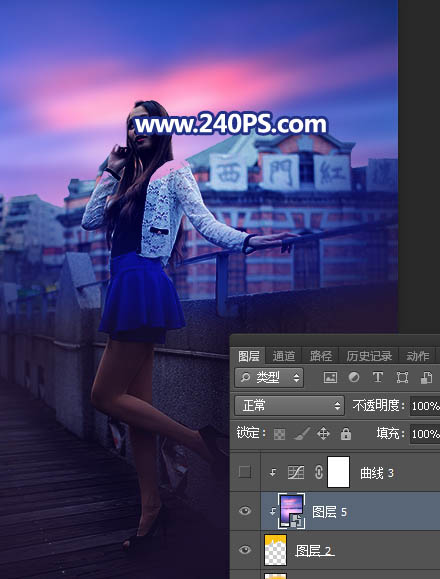Viewport: 440px width, 579px height.
Task: Open the 路径 (Paths) tab
Action: point(320,356)
